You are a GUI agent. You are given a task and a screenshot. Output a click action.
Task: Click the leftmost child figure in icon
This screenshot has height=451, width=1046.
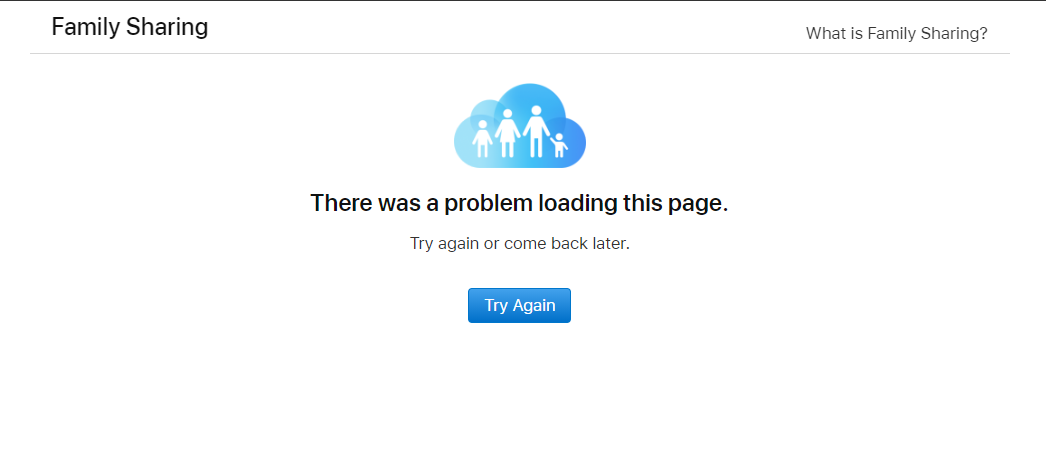pos(482,139)
